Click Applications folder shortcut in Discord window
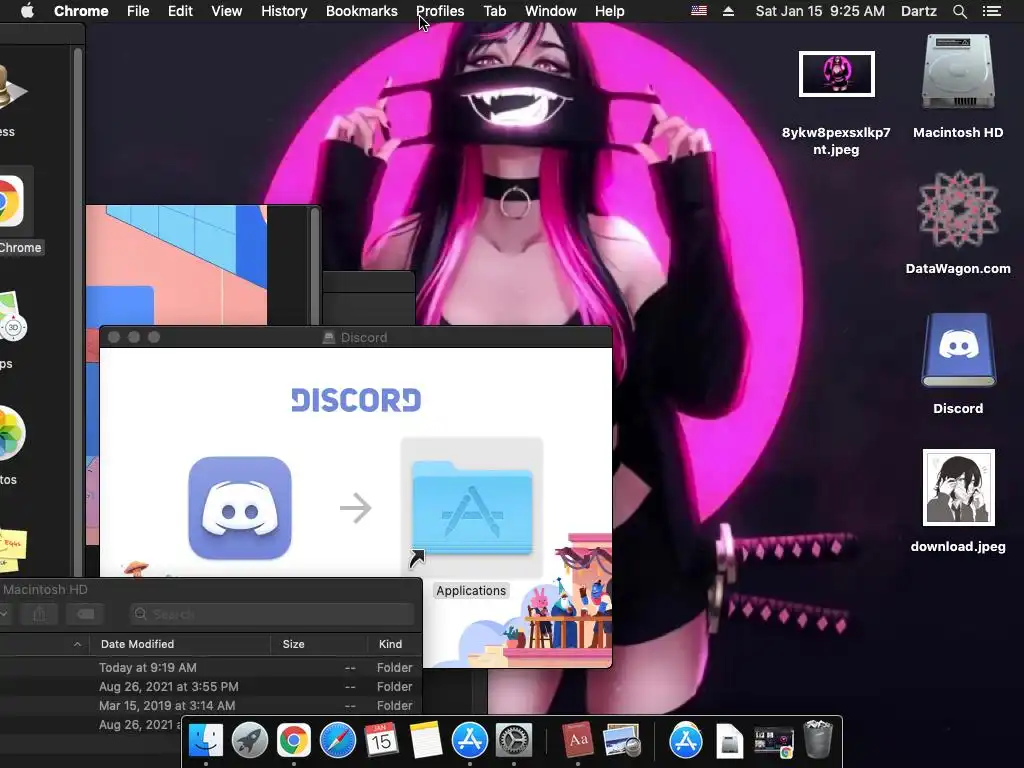The height and width of the screenshot is (768, 1024). 472,509
